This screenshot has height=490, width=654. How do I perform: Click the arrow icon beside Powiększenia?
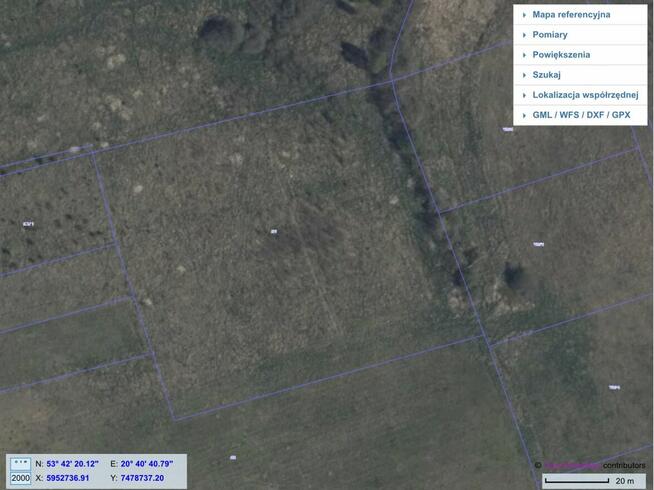click(524, 55)
